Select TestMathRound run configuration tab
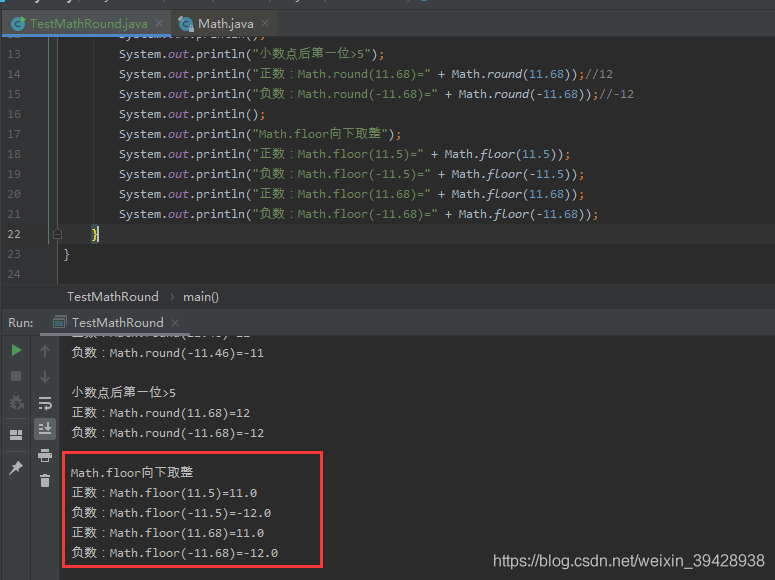 pyautogui.click(x=117, y=323)
